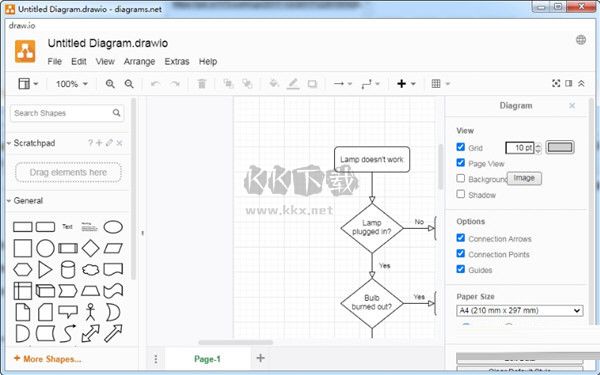Click the draw.io orange logo icon
Screen dimensions: 600x375
(x=25, y=51)
